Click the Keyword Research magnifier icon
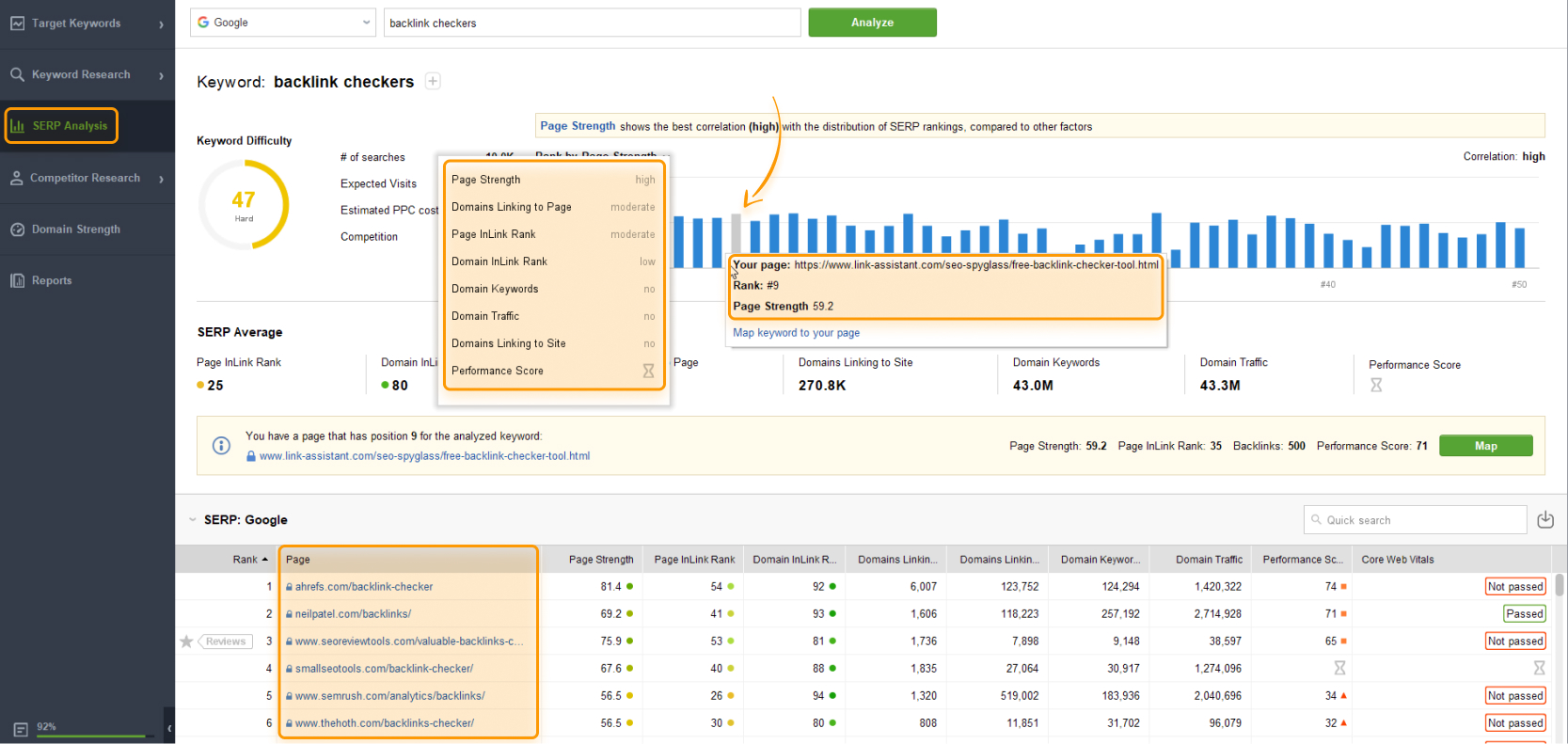Image resolution: width=1568 pixels, height=744 pixels. click(x=17, y=74)
